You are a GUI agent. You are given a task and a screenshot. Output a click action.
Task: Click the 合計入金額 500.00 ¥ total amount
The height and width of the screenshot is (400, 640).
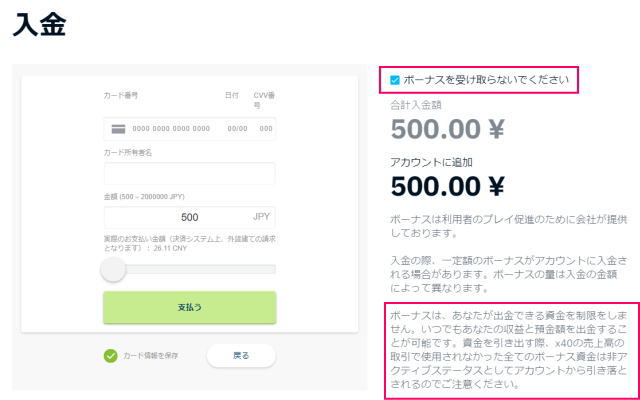tap(447, 129)
